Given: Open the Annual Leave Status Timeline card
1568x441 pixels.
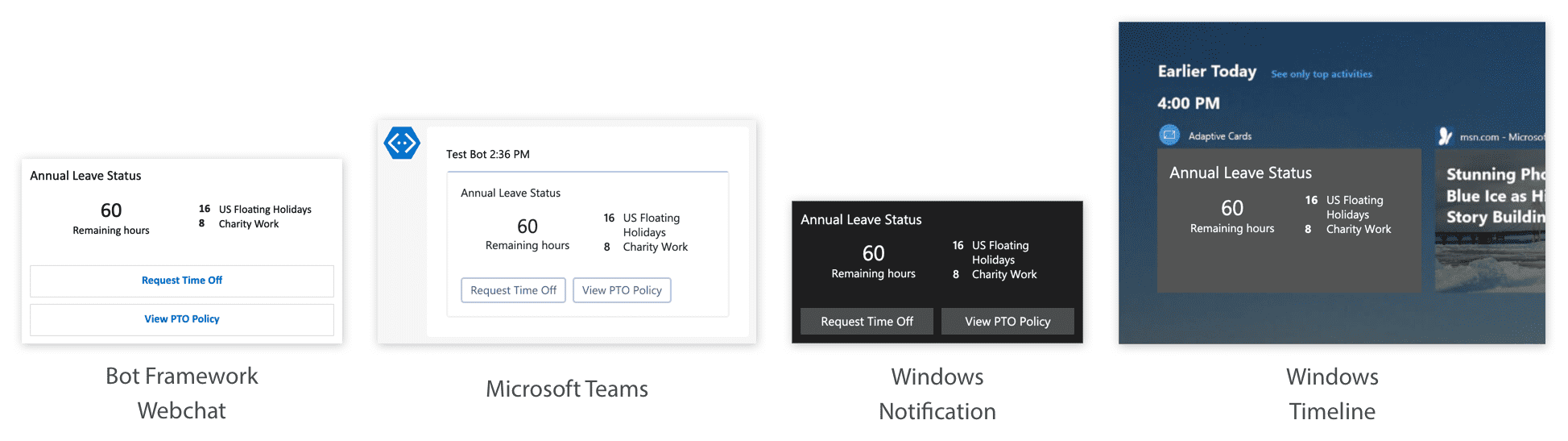Looking at the screenshot, I should 1289,220.
